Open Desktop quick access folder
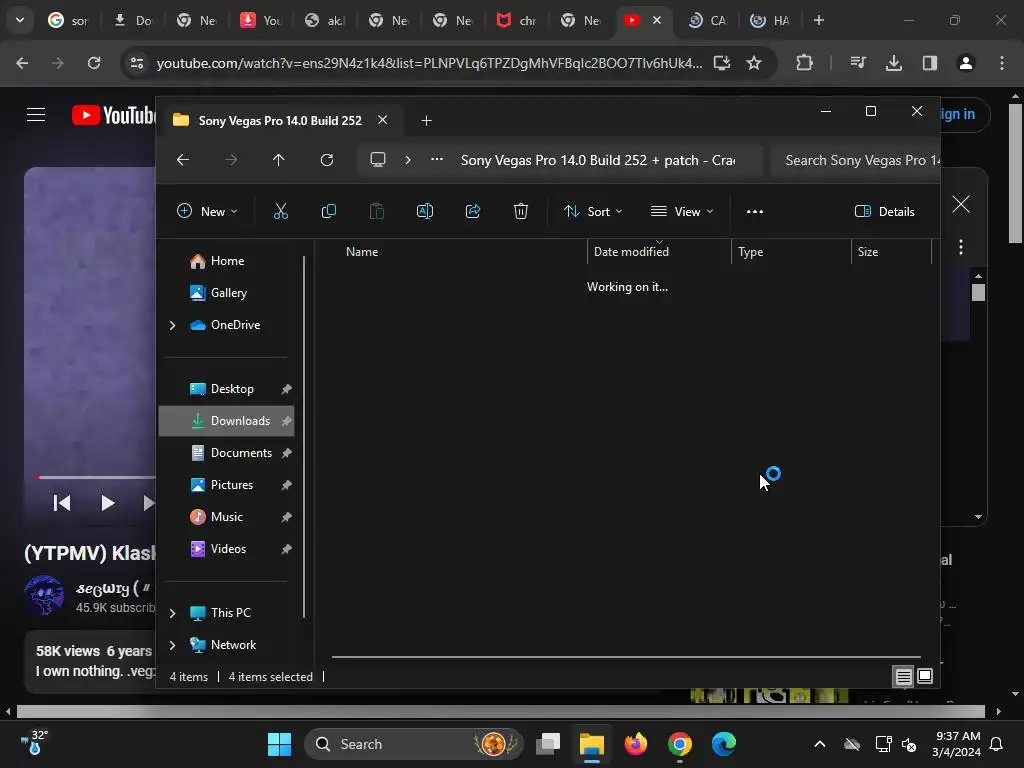This screenshot has width=1024, height=768. [227, 389]
